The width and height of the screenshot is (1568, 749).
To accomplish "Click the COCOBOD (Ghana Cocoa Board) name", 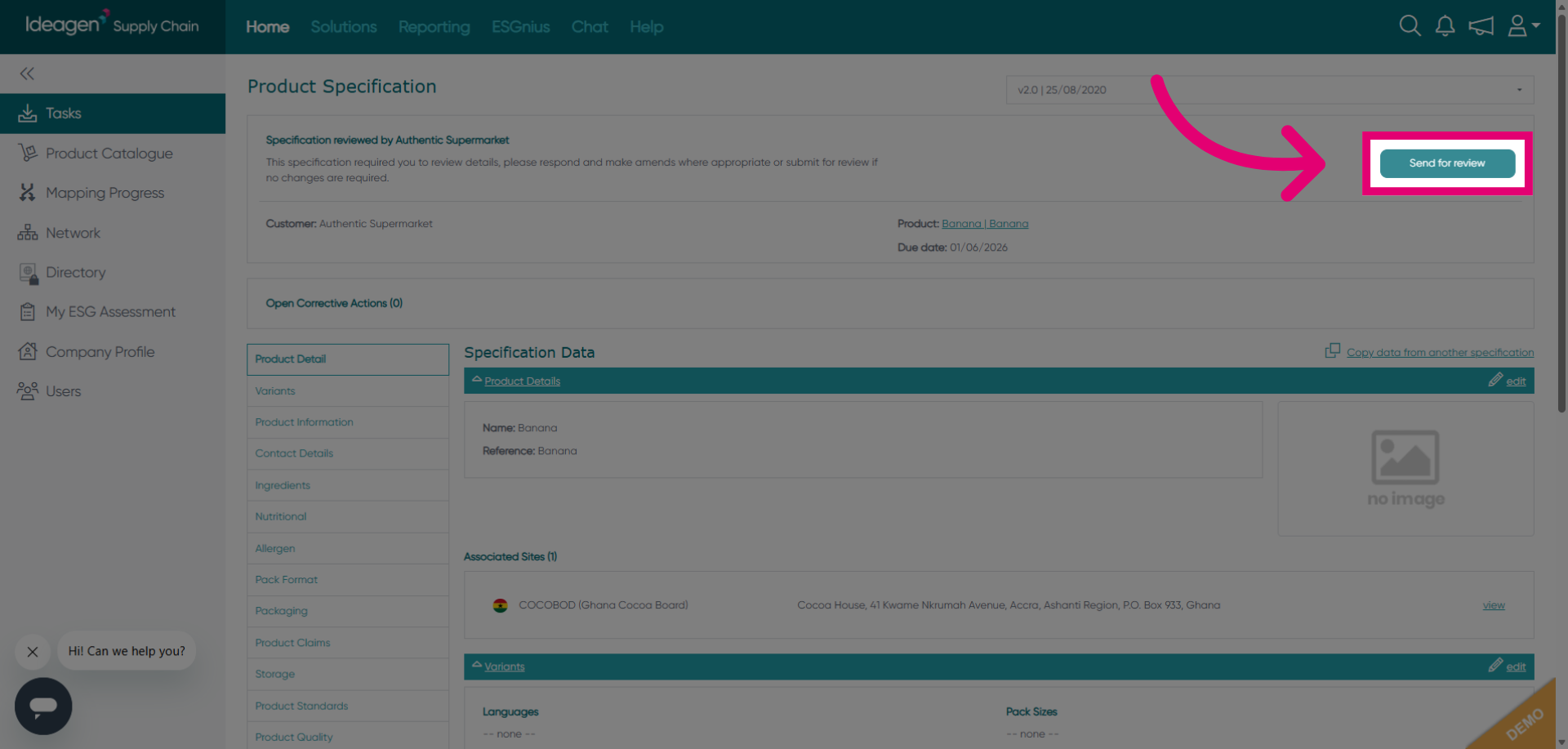I will pos(604,605).
